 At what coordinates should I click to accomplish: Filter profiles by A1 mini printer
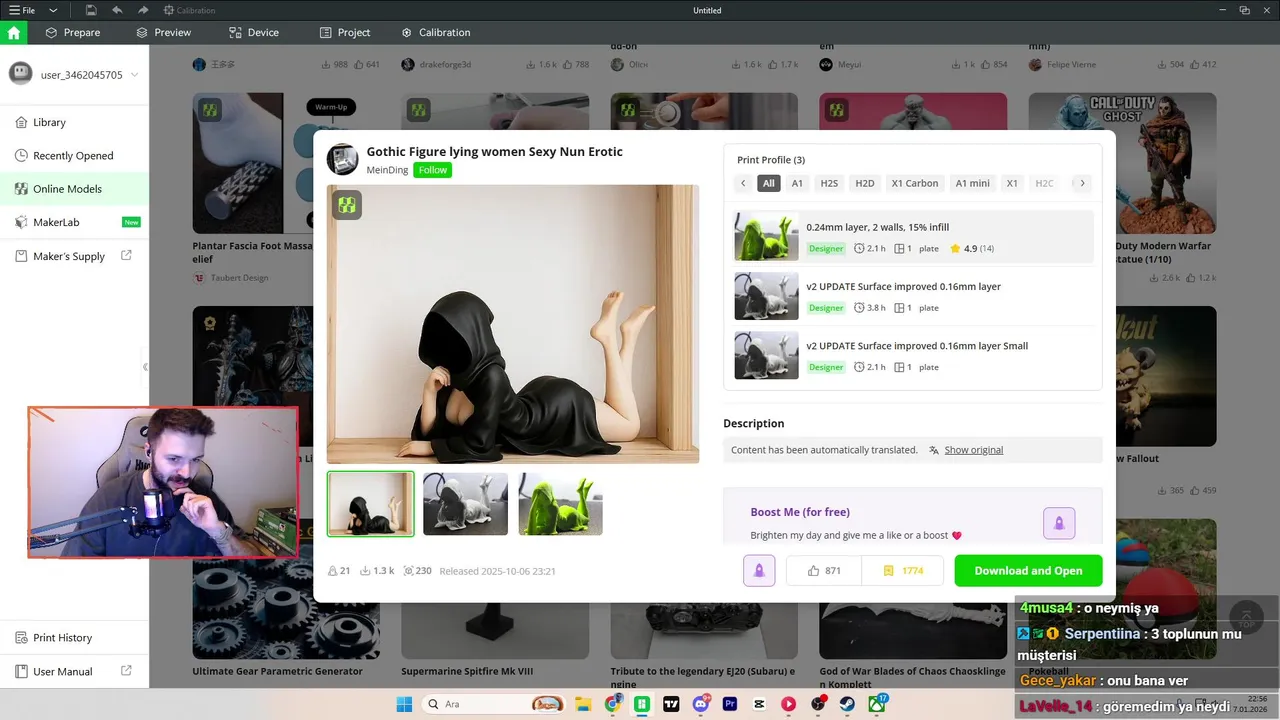click(x=972, y=183)
